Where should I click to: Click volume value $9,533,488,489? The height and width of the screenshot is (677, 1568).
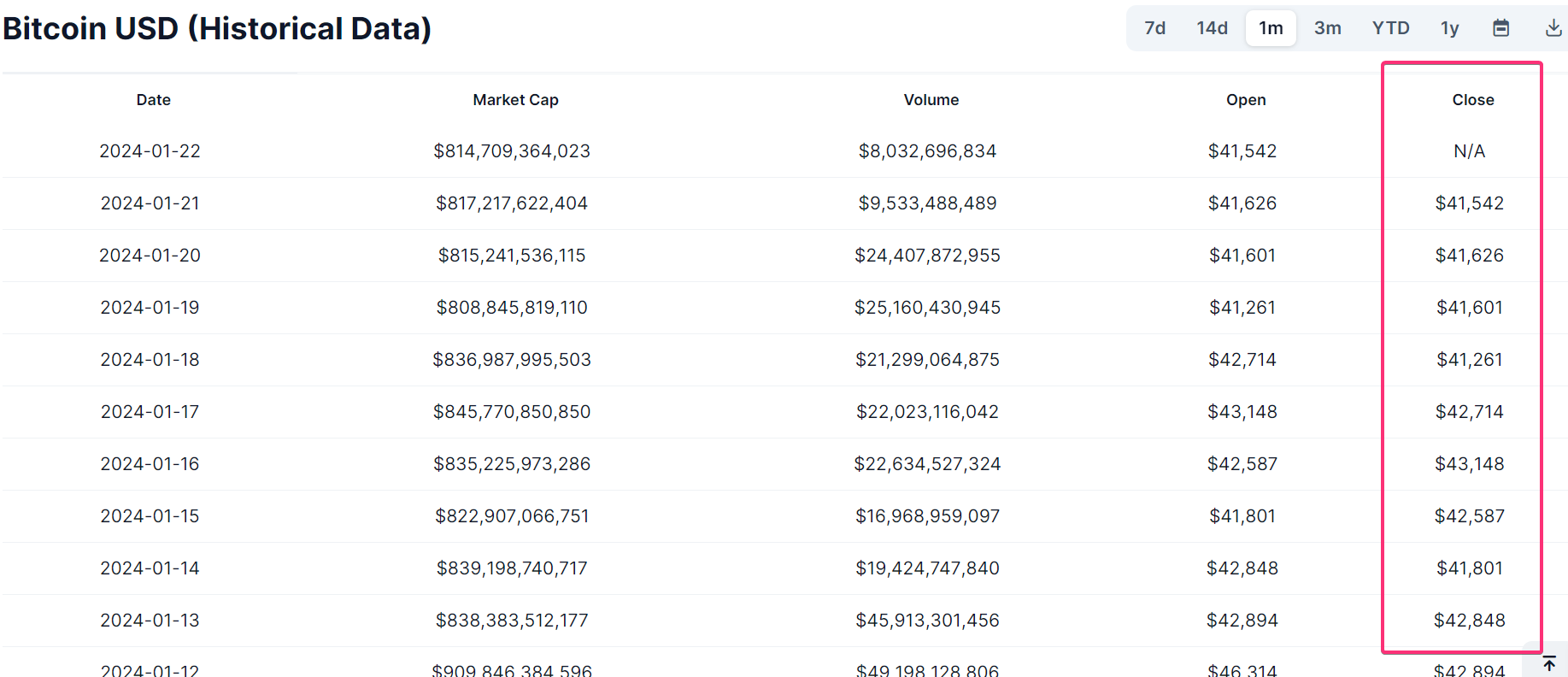pos(928,203)
